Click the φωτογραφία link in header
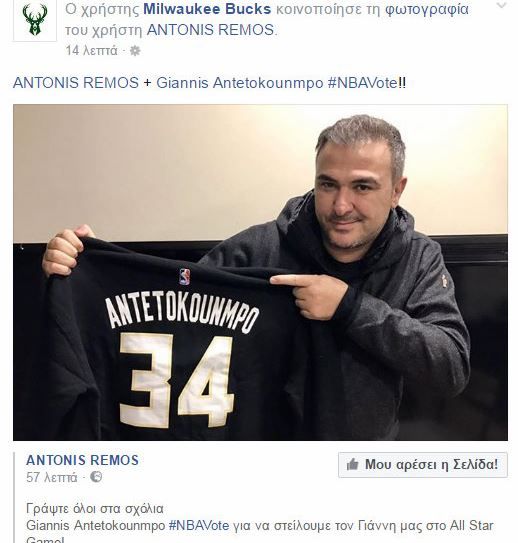The image size is (518, 543). (x=427, y=10)
